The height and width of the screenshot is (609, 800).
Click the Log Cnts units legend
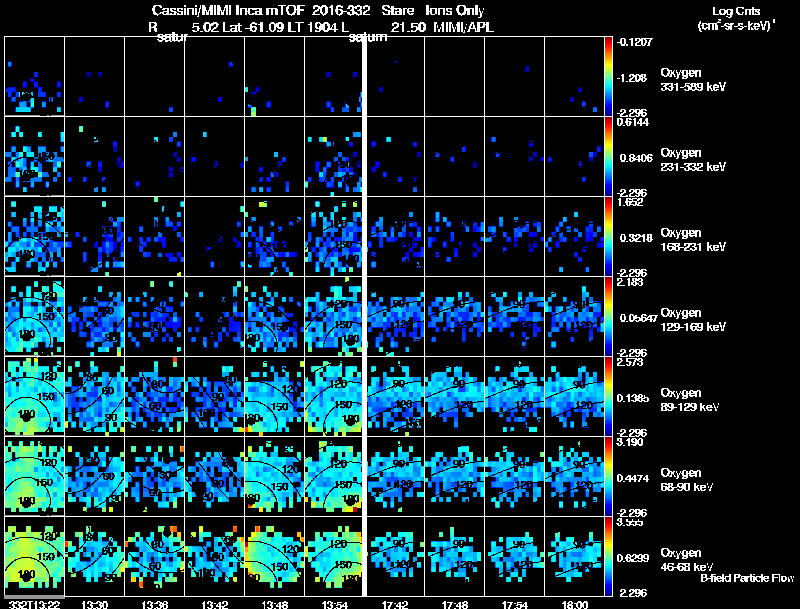[x=736, y=18]
